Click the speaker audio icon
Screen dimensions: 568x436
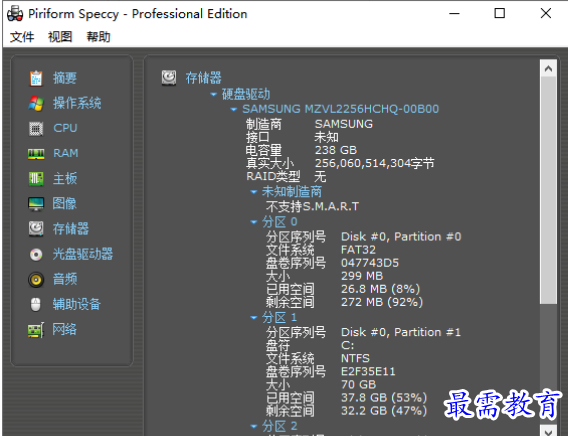pyautogui.click(x=36, y=280)
